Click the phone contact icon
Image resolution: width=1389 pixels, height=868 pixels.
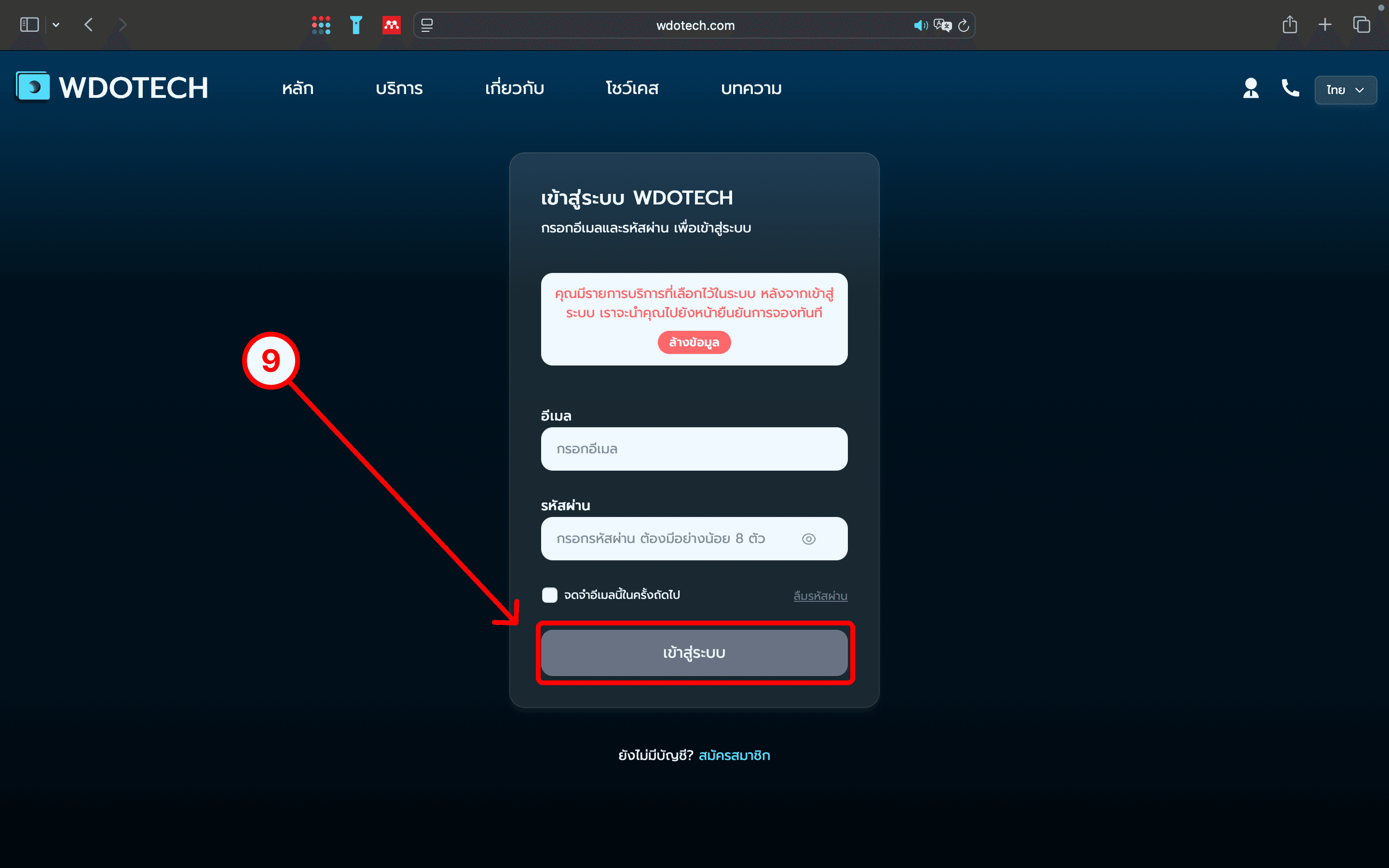[x=1290, y=88]
